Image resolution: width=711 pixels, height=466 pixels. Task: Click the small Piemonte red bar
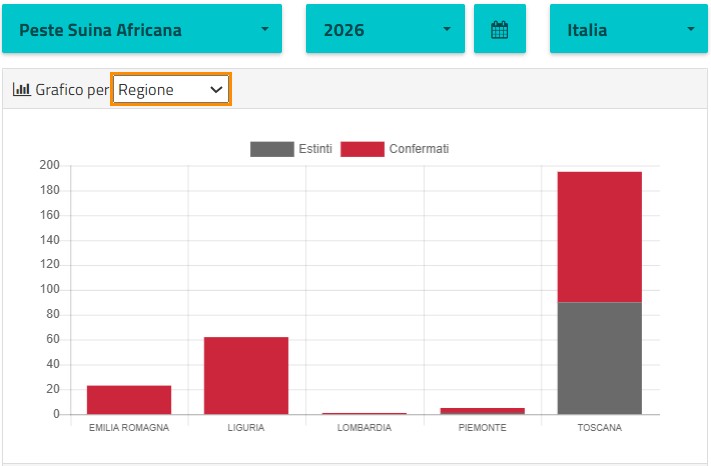pyautogui.click(x=482, y=411)
